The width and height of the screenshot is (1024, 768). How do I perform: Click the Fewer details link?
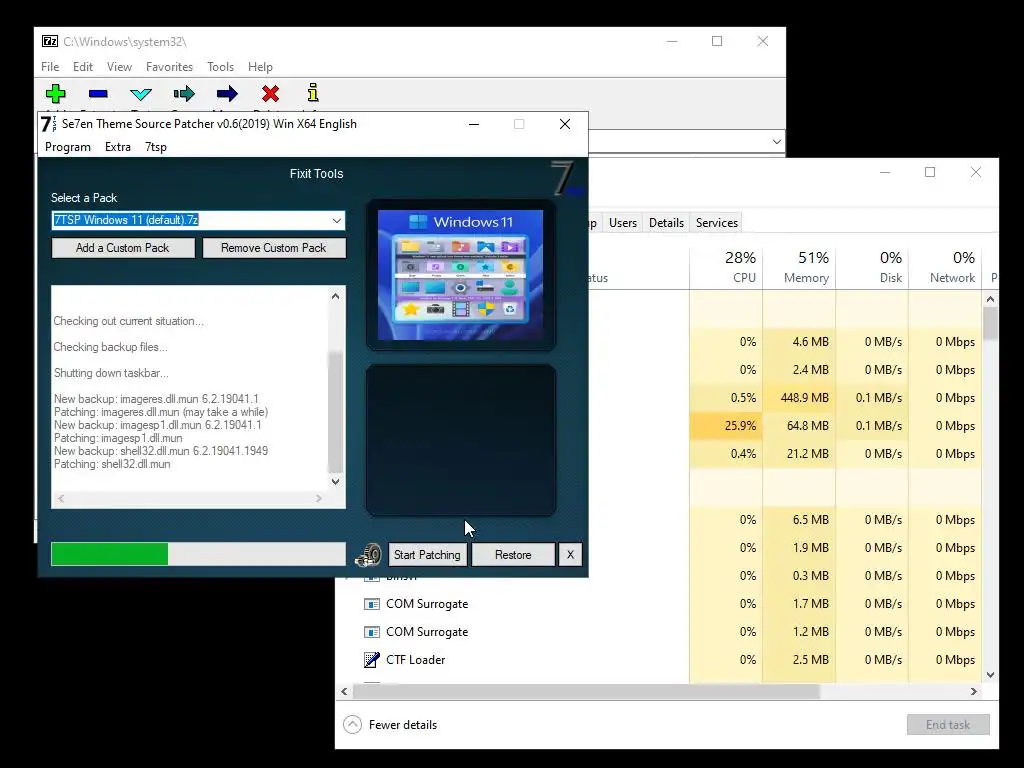point(402,725)
